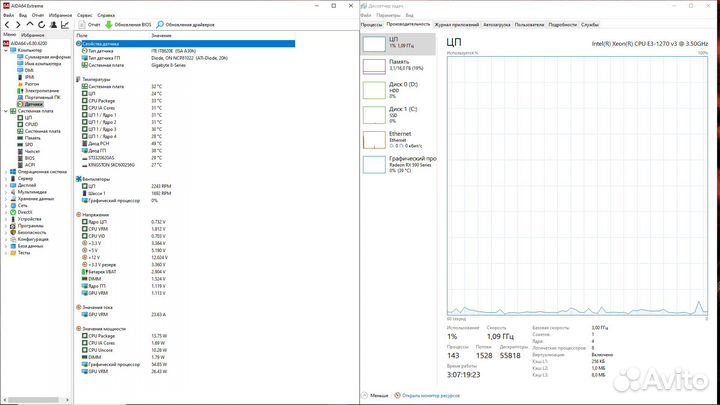The height and width of the screenshot is (405, 720).
Task: Select Тесты tree item
Action: (x=20, y=253)
